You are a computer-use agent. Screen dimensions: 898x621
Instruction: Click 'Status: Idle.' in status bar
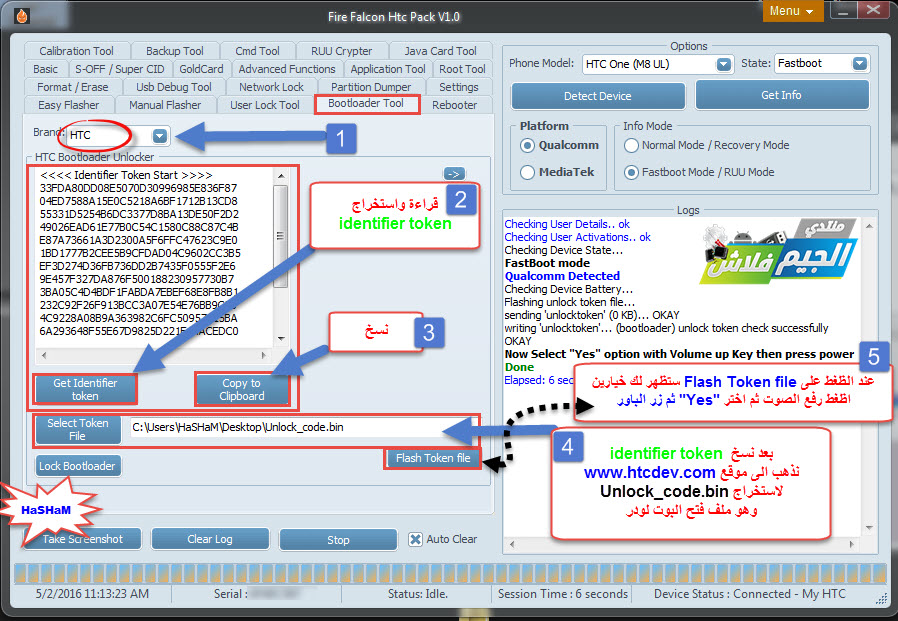click(418, 594)
